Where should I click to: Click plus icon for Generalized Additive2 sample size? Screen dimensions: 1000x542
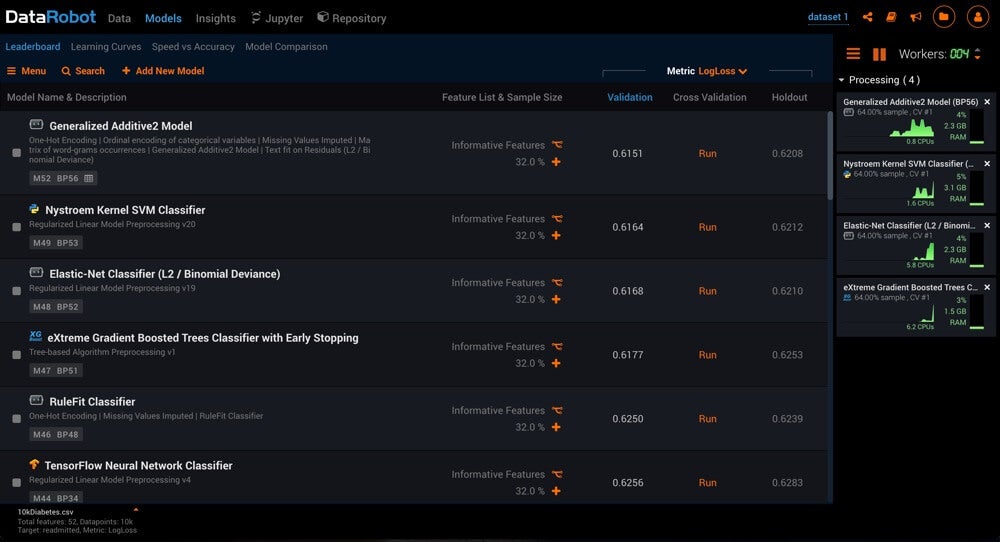[x=556, y=162]
